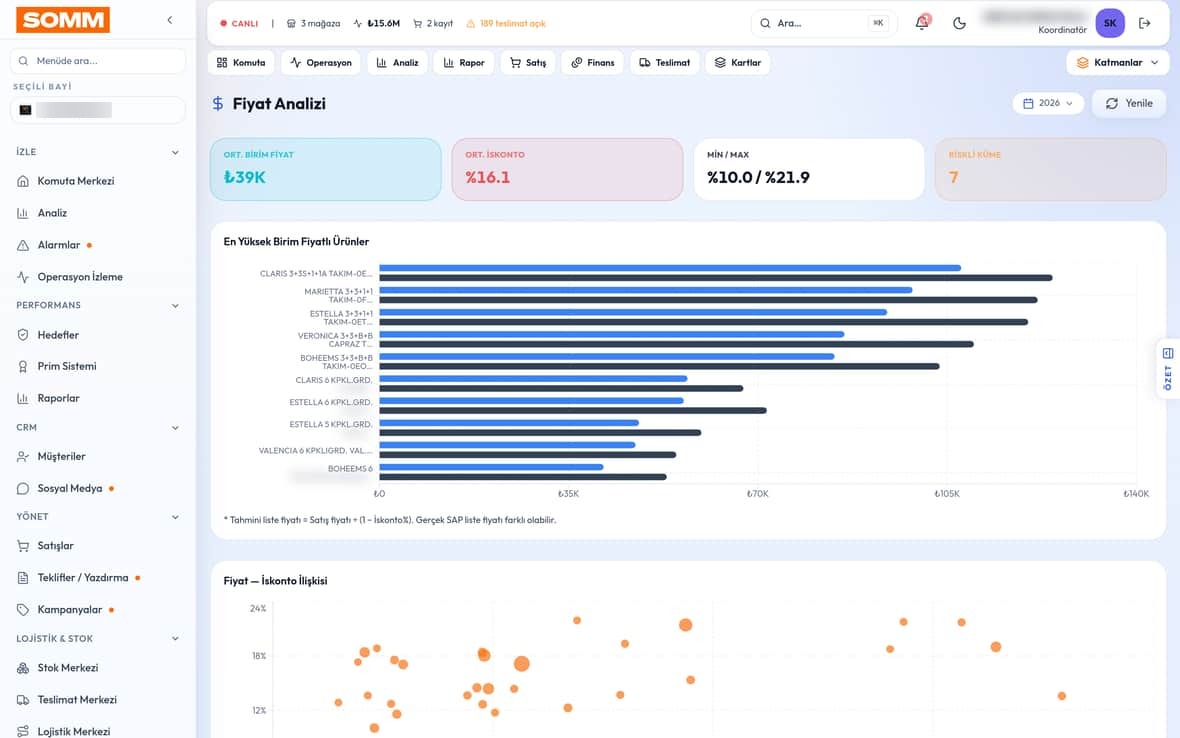Open the 2026 year dropdown
Viewport: 1180px width, 738px height.
click(1048, 103)
